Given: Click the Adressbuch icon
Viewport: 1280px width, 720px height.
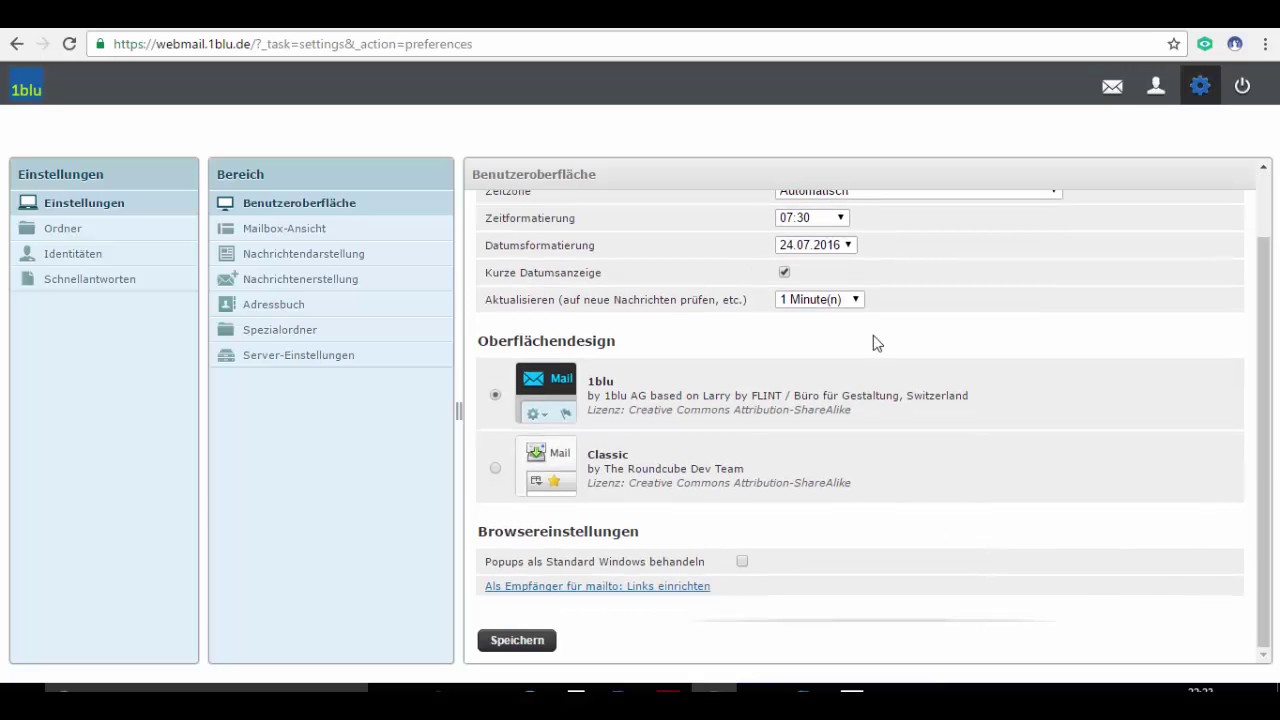Looking at the screenshot, I should tap(226, 304).
